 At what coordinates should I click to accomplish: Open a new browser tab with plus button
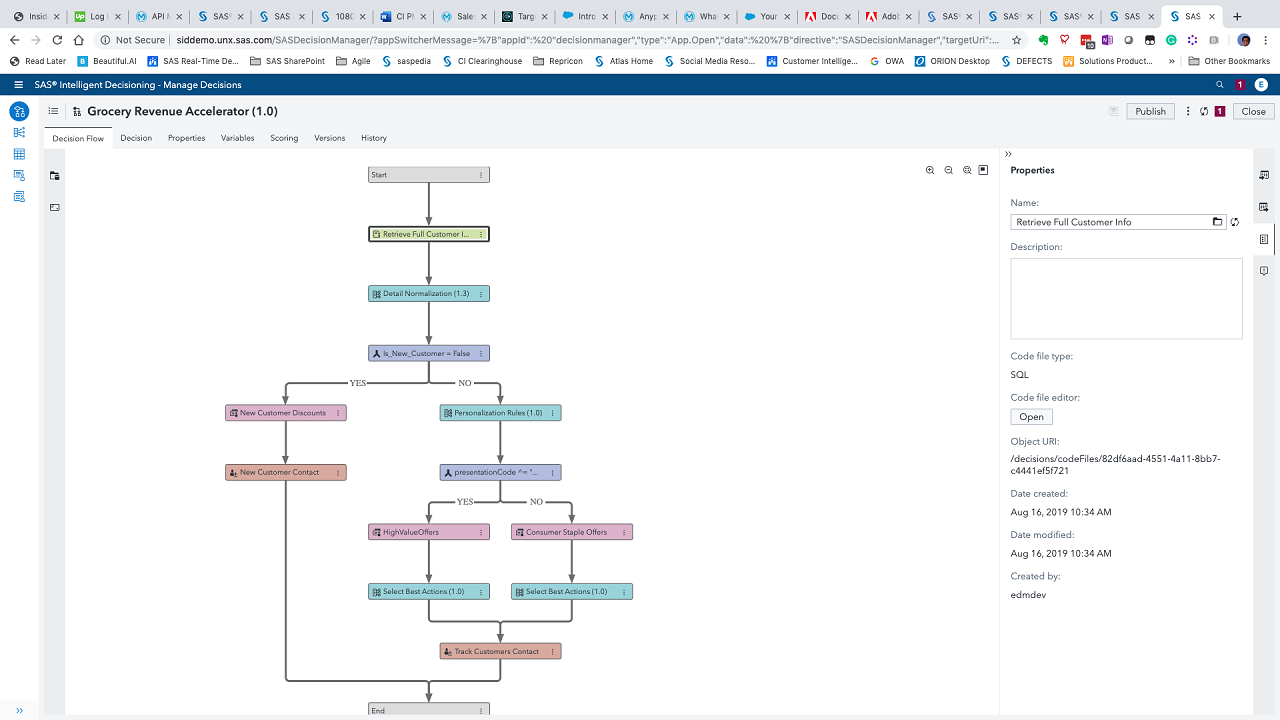1237,16
